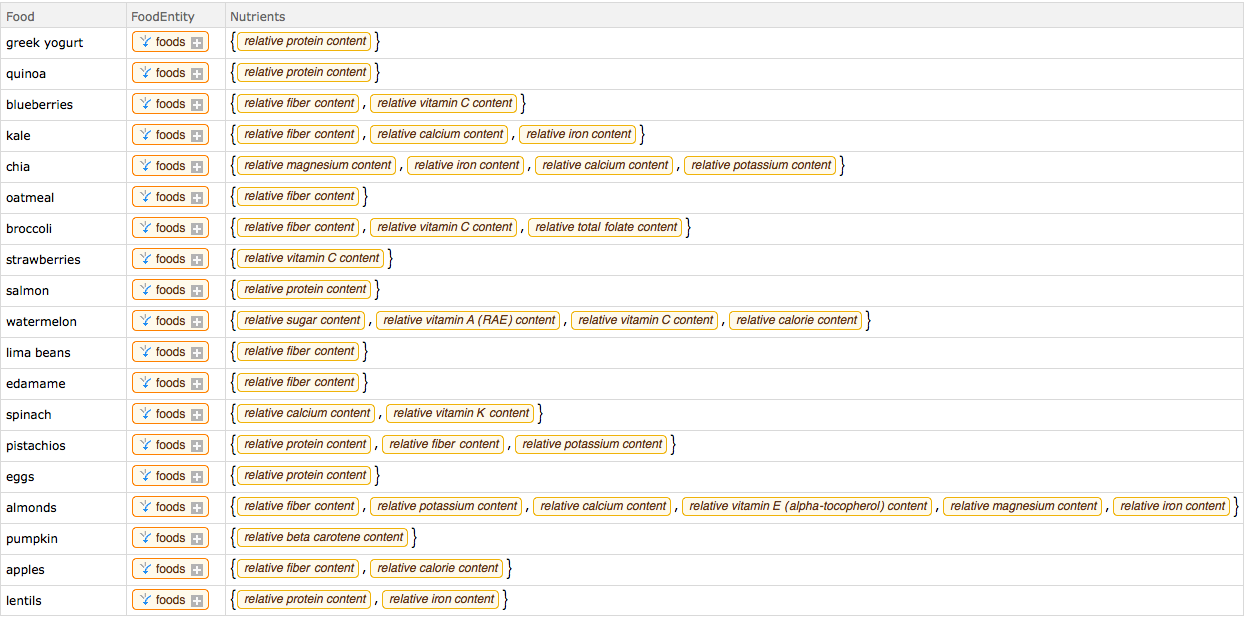Expand the plus box in the eggs row
Viewport: 1244px width, 631px height.
click(197, 476)
